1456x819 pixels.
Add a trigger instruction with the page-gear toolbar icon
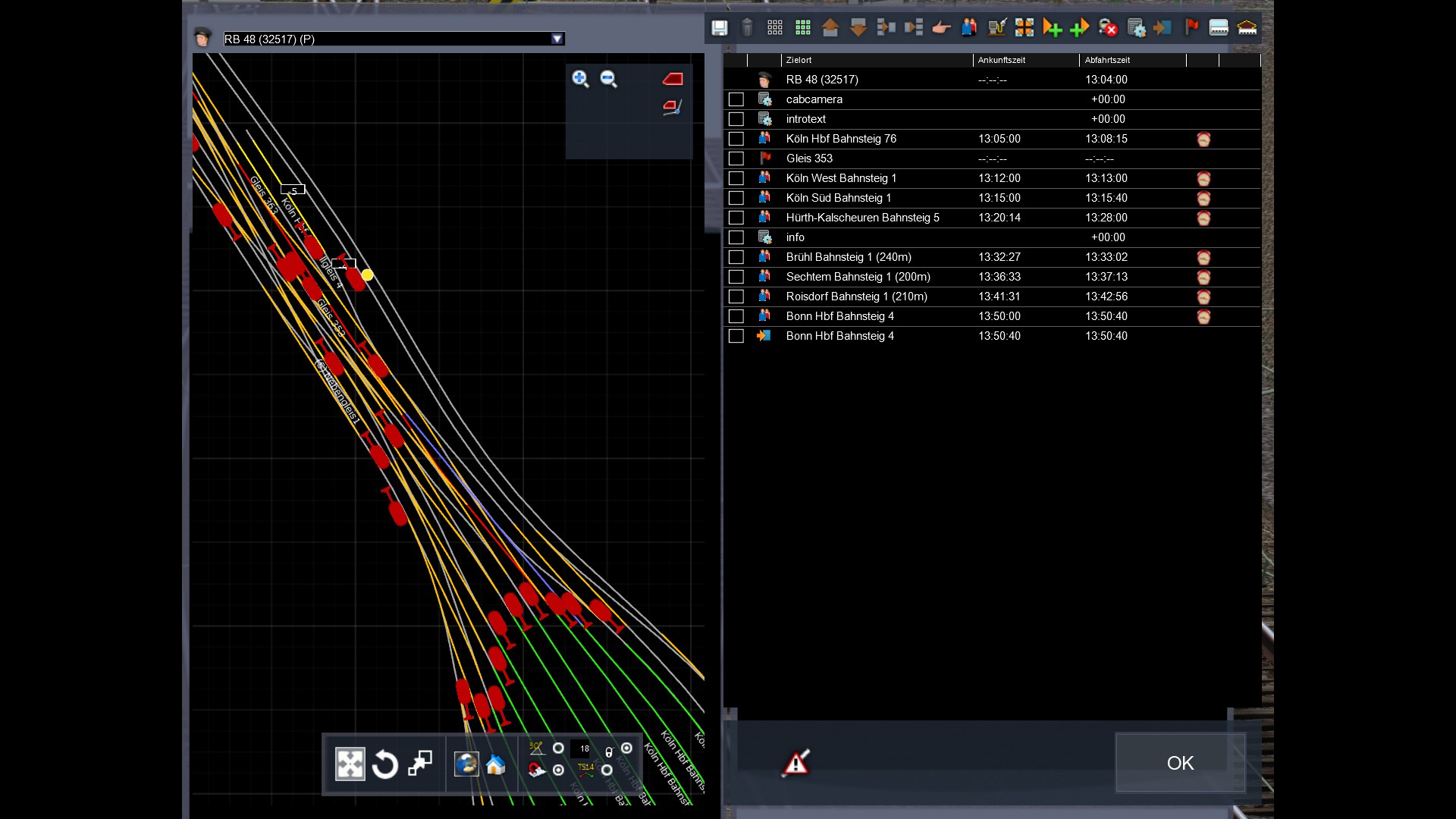[1136, 28]
